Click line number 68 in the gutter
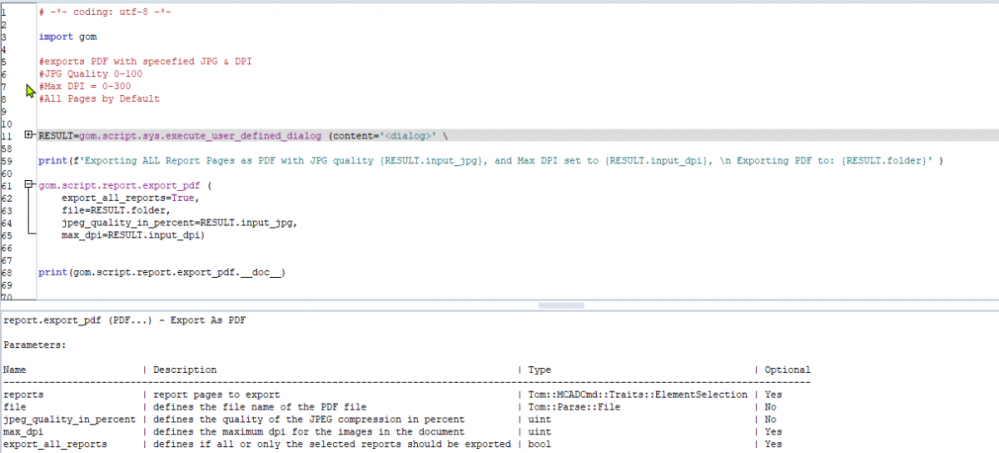 click(5, 273)
